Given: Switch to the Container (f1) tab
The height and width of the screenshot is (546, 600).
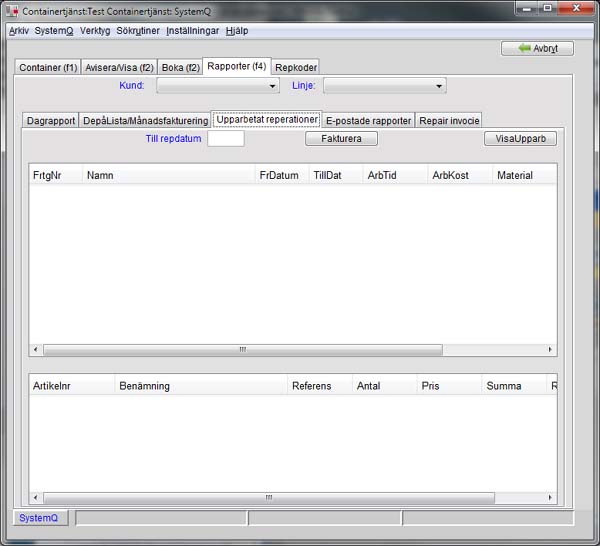Looking at the screenshot, I should 48,67.
